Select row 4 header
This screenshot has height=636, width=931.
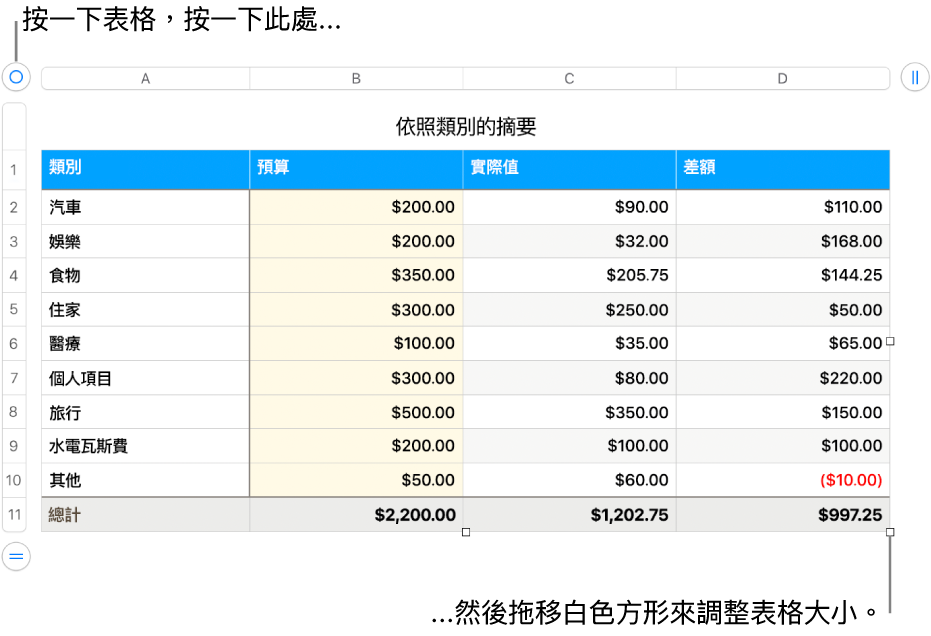[x=14, y=275]
